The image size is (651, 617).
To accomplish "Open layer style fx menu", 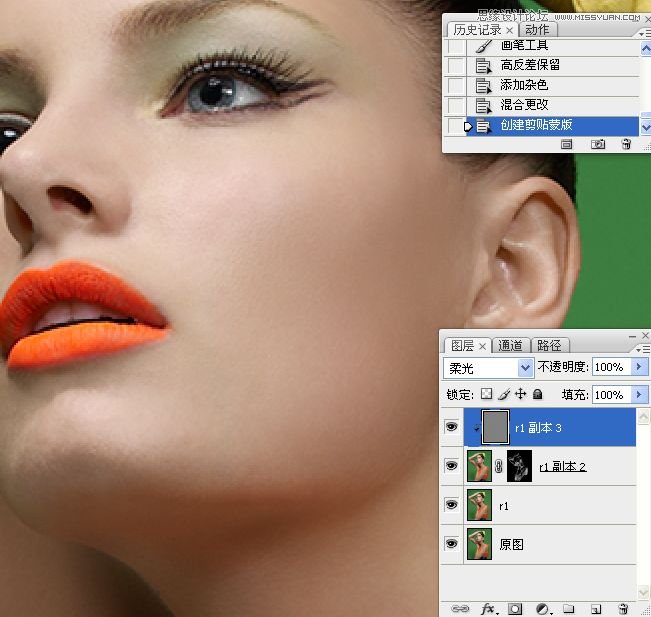I will 488,609.
